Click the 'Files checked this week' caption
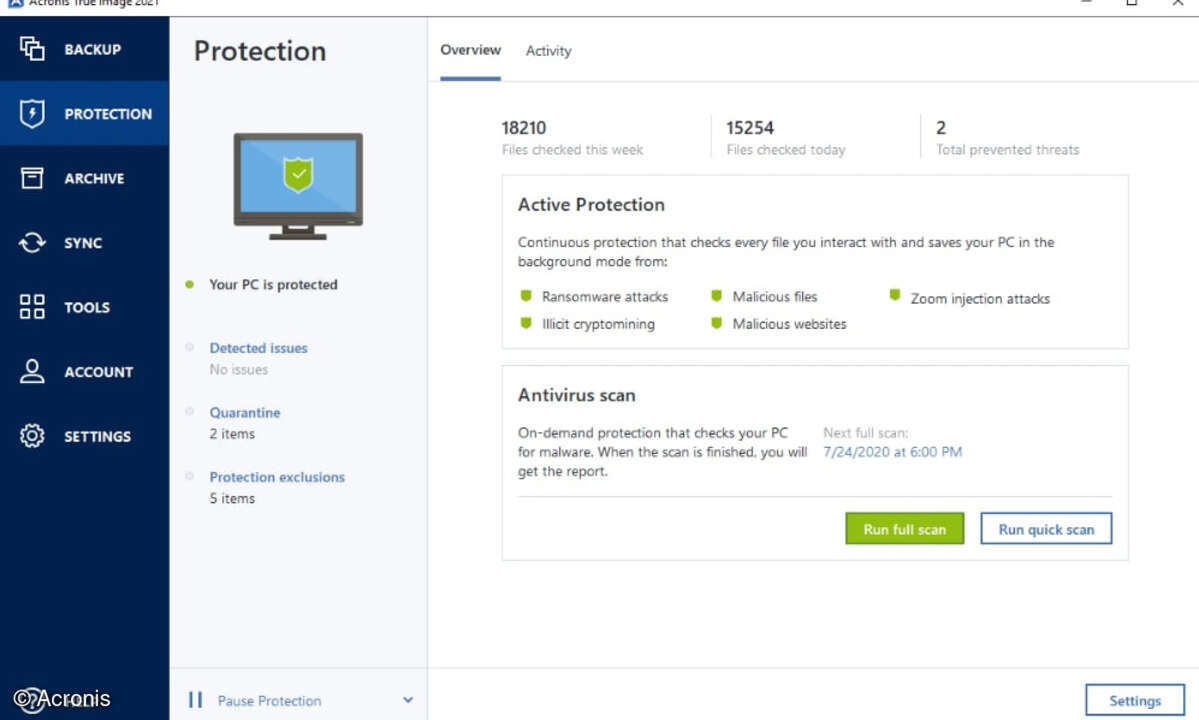Screen dimensions: 1199x720 click(x=572, y=150)
